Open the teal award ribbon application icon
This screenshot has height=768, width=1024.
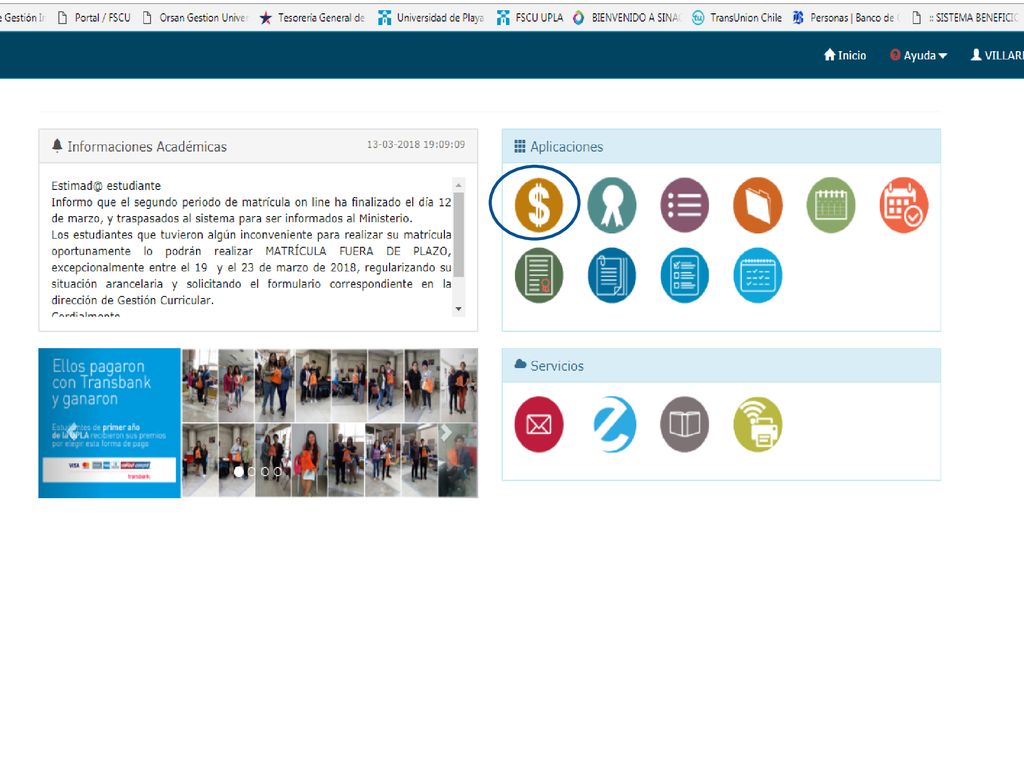(x=612, y=205)
